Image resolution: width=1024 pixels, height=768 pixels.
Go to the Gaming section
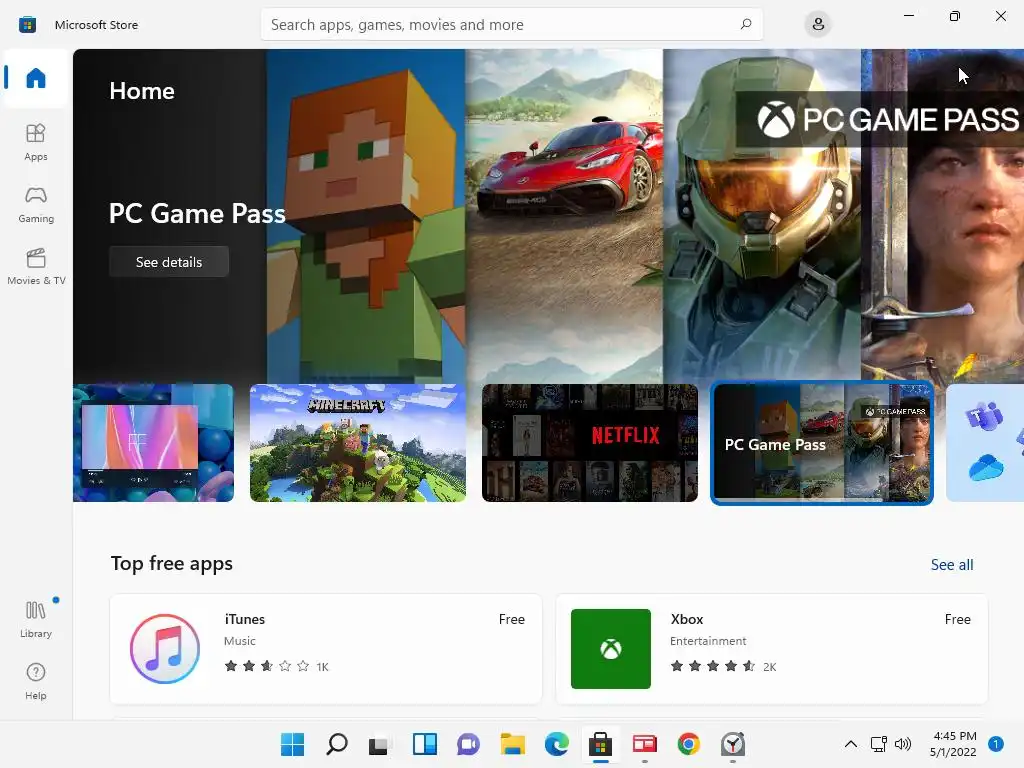36,204
